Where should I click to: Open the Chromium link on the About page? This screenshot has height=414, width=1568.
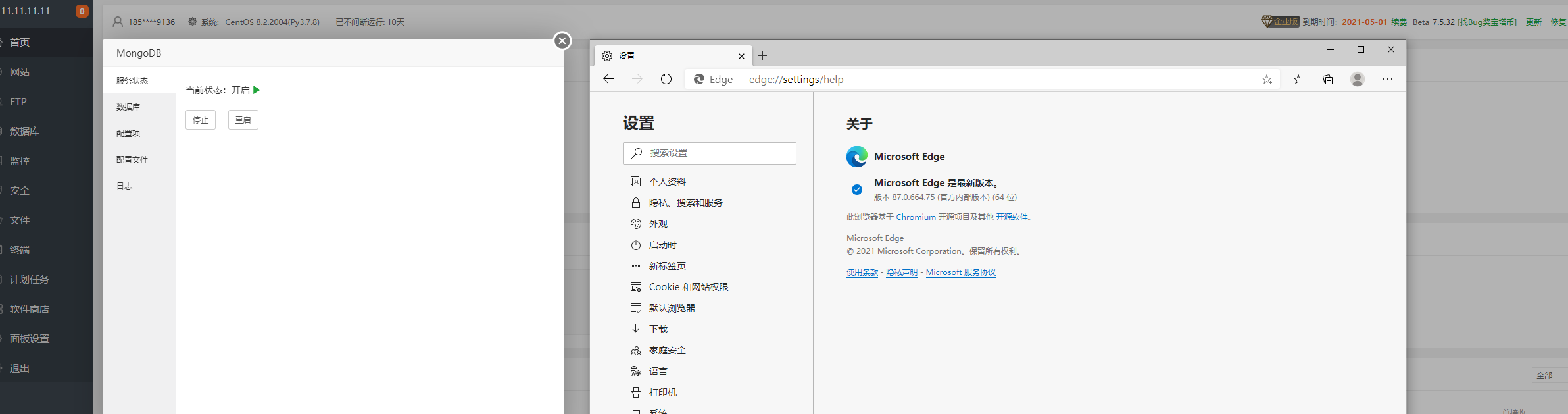point(916,217)
